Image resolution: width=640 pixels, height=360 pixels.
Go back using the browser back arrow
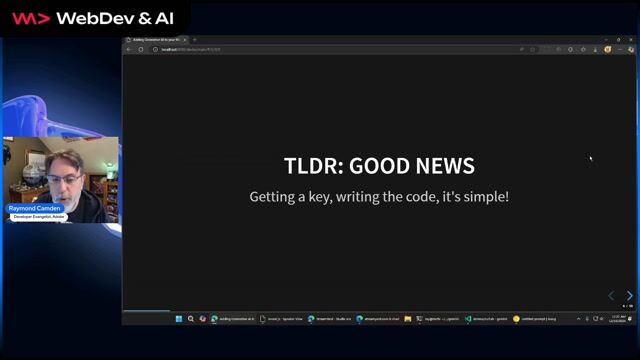129,49
